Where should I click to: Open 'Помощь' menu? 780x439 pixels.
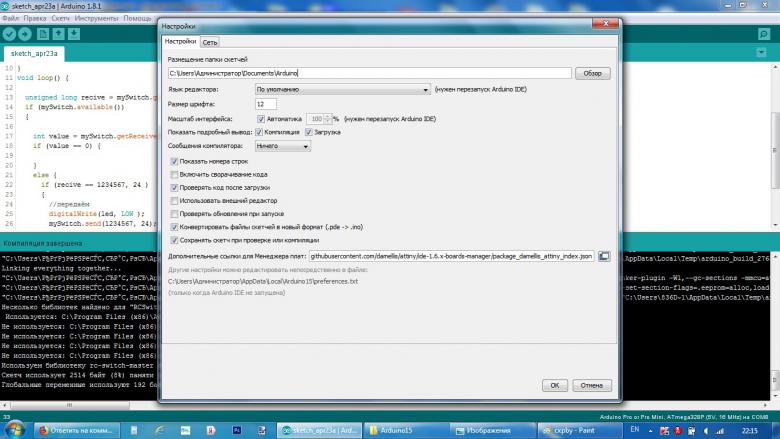point(137,18)
